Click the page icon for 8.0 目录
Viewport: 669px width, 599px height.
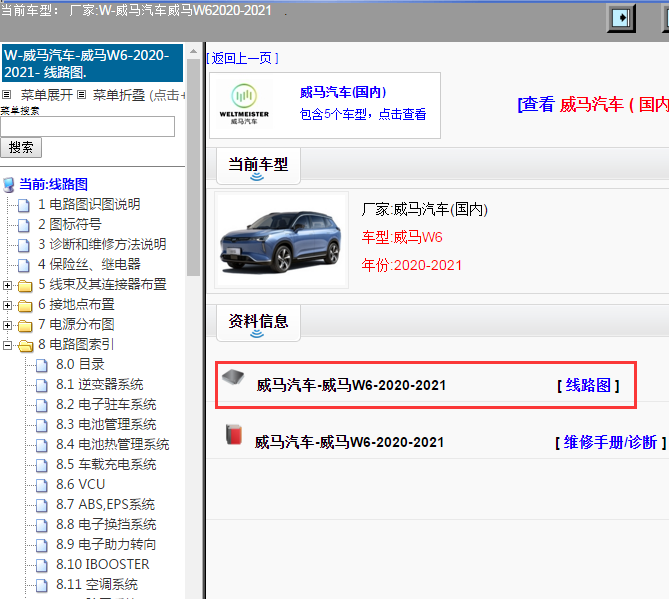42,365
